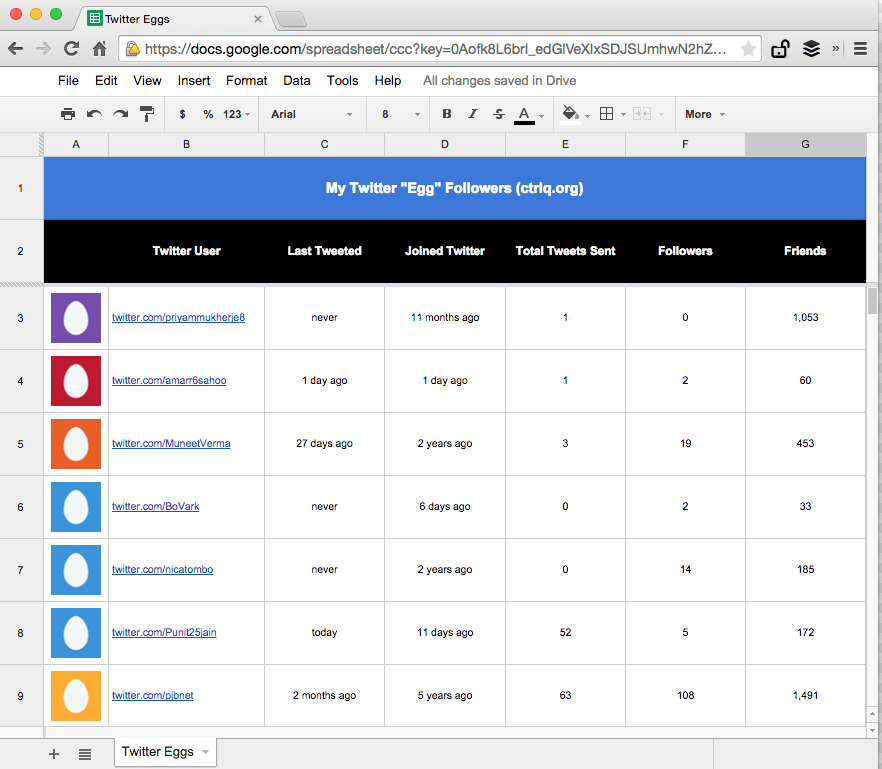
Task: Open the text color dropdown arrow
Action: [x=542, y=115]
